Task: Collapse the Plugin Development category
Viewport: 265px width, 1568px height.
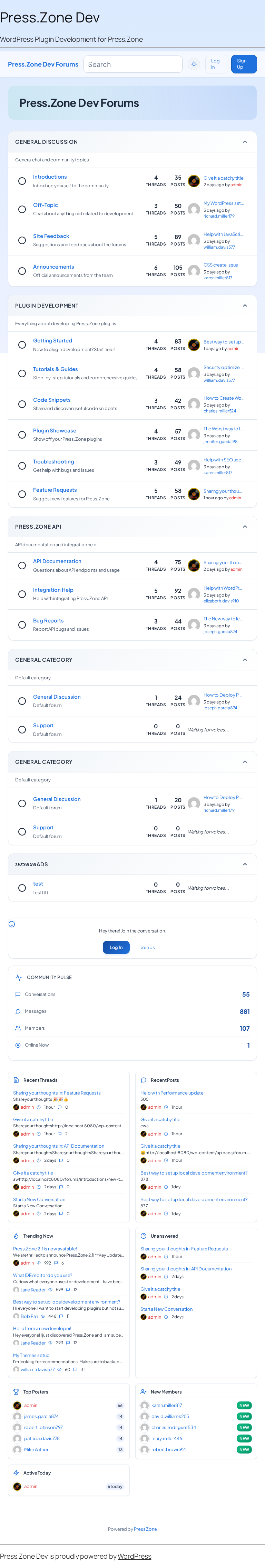Action: 245,306
